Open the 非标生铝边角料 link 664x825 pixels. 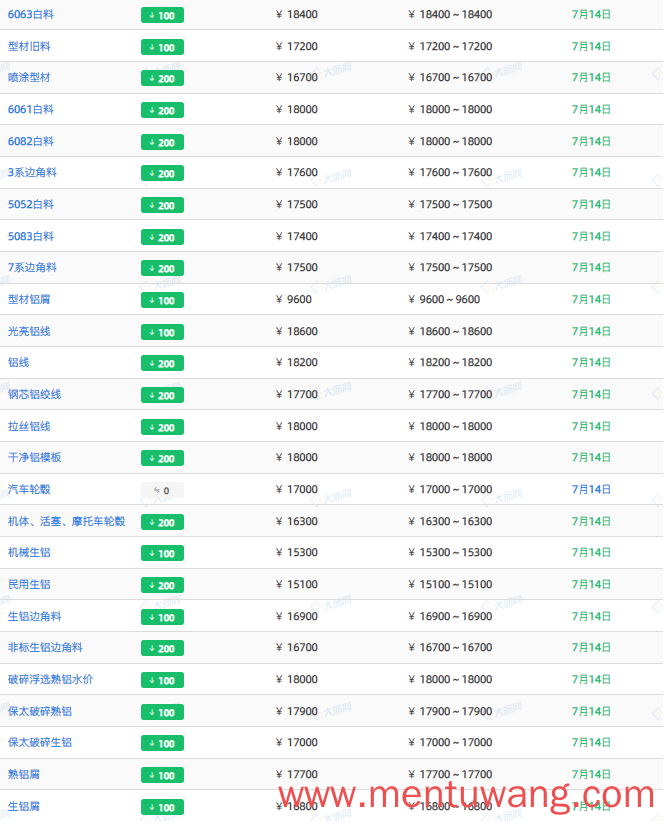pyautogui.click(x=45, y=648)
